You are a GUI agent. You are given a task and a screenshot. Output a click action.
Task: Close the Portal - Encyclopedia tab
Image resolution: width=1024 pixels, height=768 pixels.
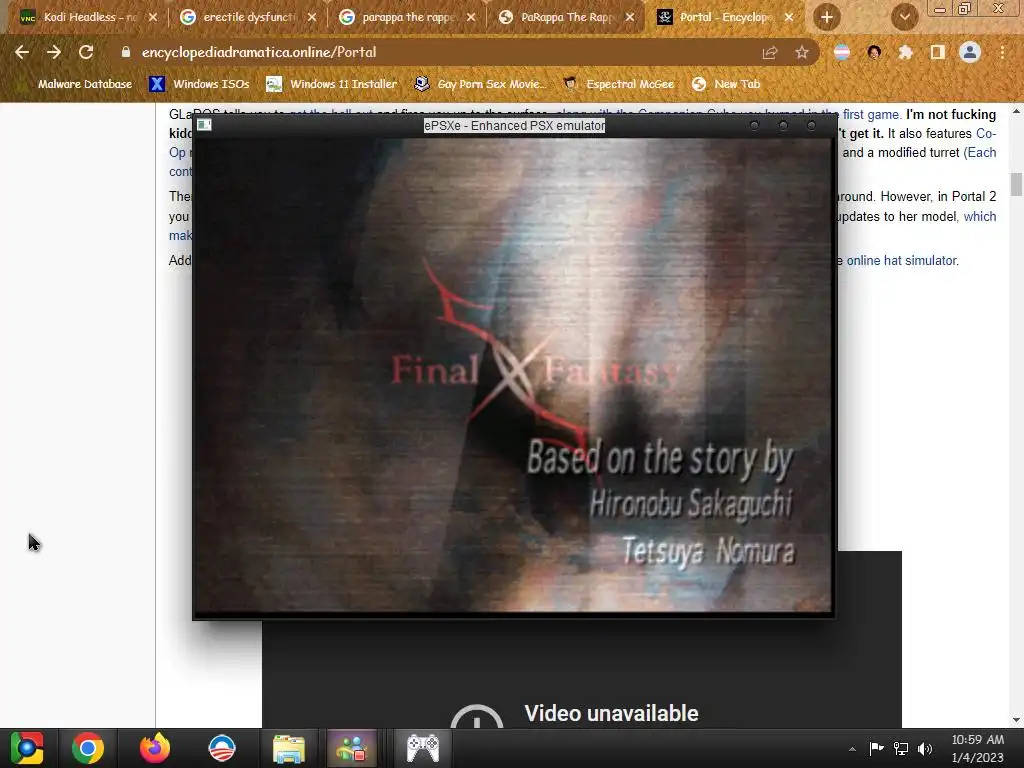pyautogui.click(x=789, y=17)
